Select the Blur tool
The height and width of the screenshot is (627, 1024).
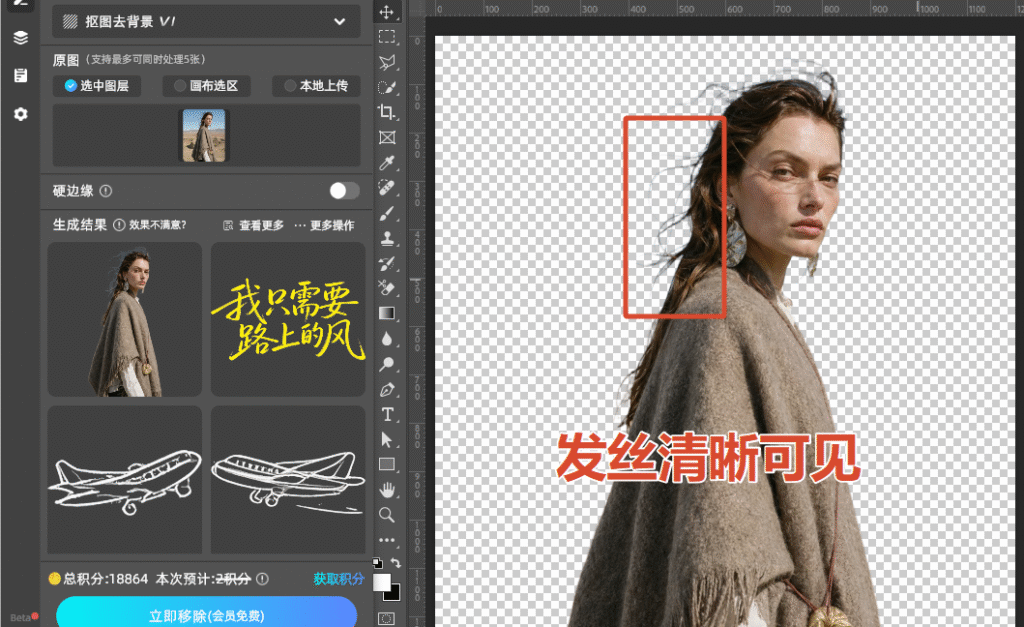[x=387, y=338]
